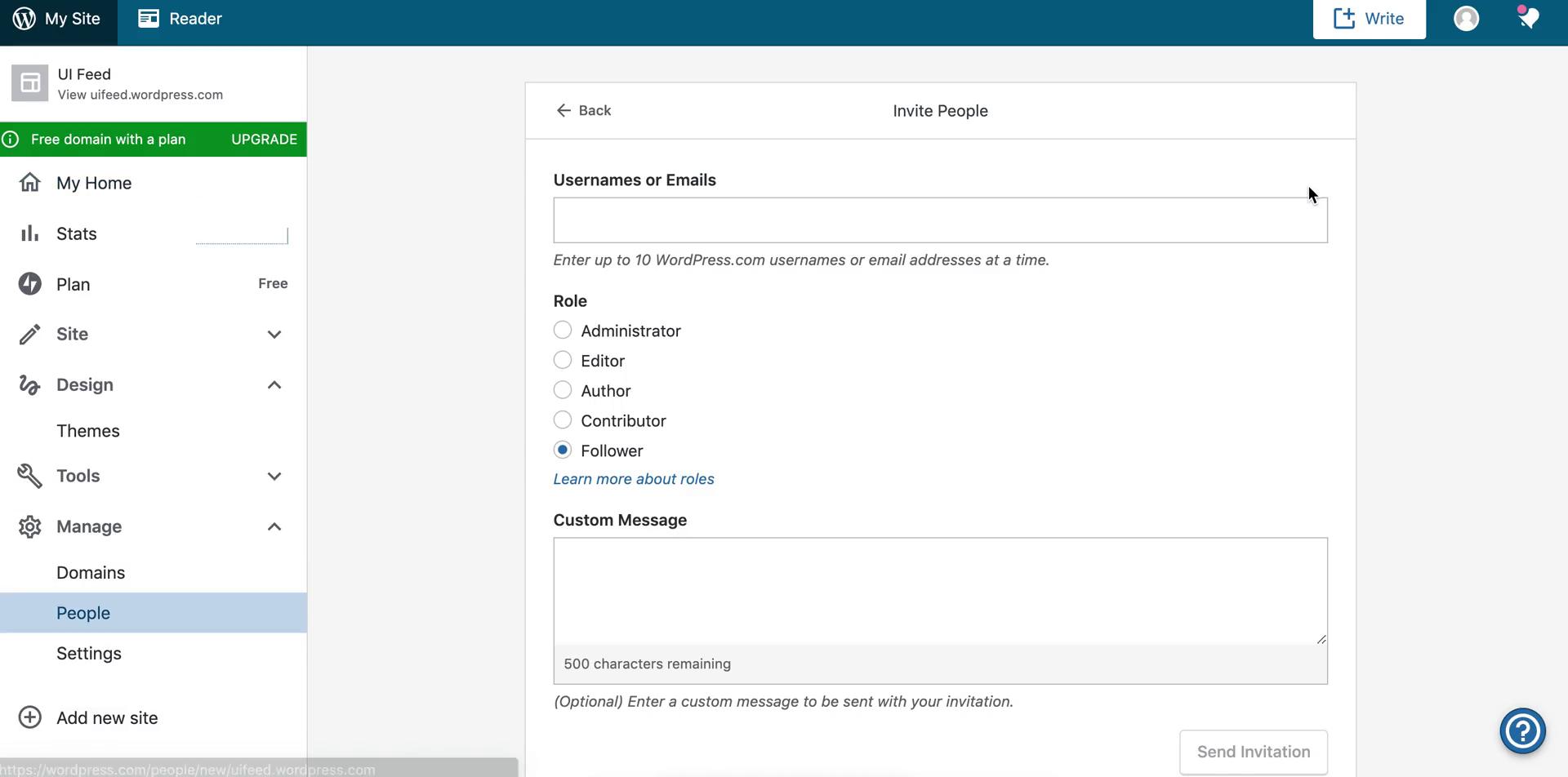Open your profile avatar menu

coord(1465,18)
